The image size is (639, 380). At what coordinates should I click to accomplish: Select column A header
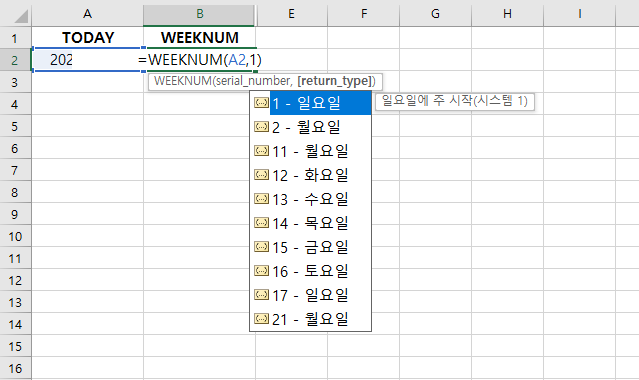[x=87, y=14]
